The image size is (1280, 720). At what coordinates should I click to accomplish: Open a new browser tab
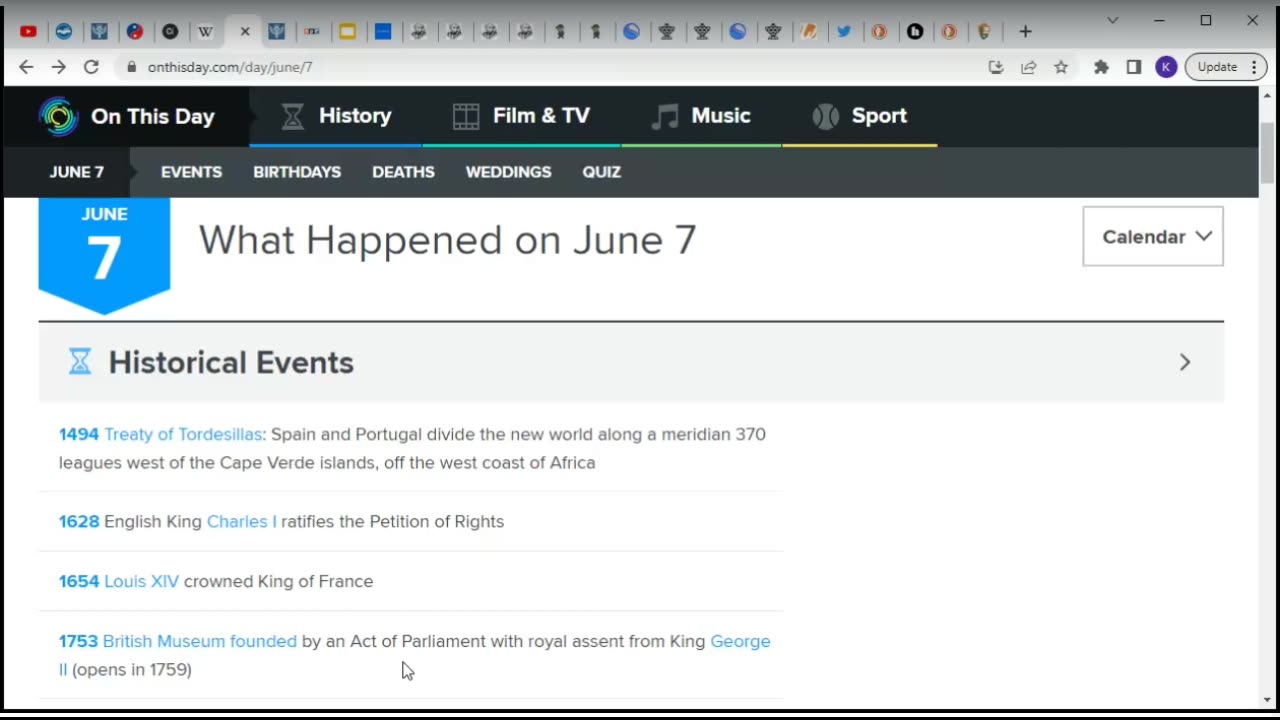(x=1025, y=32)
